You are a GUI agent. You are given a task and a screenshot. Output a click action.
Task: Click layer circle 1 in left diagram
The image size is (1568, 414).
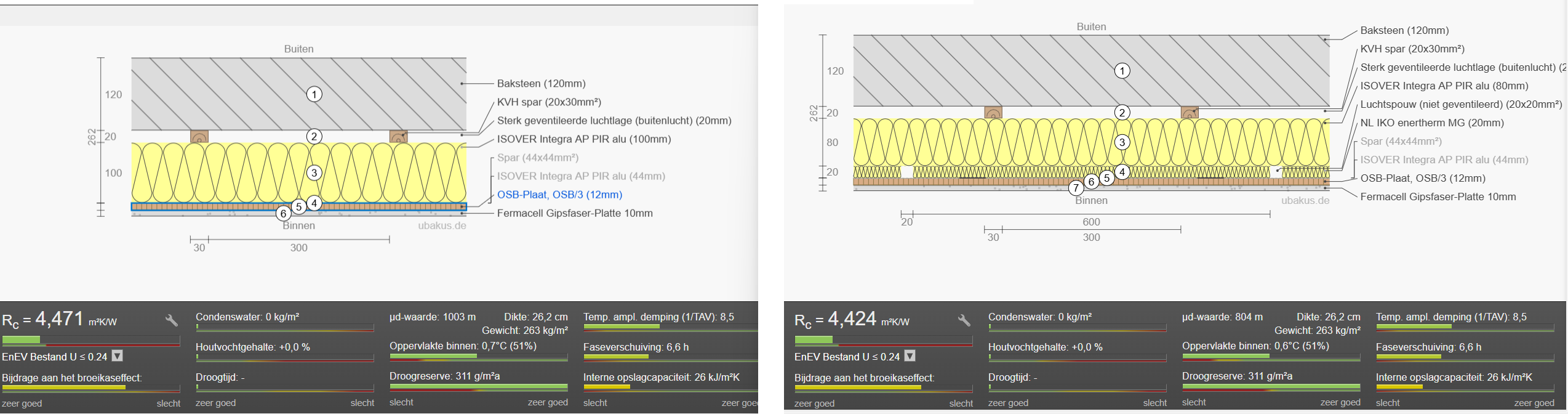[314, 94]
